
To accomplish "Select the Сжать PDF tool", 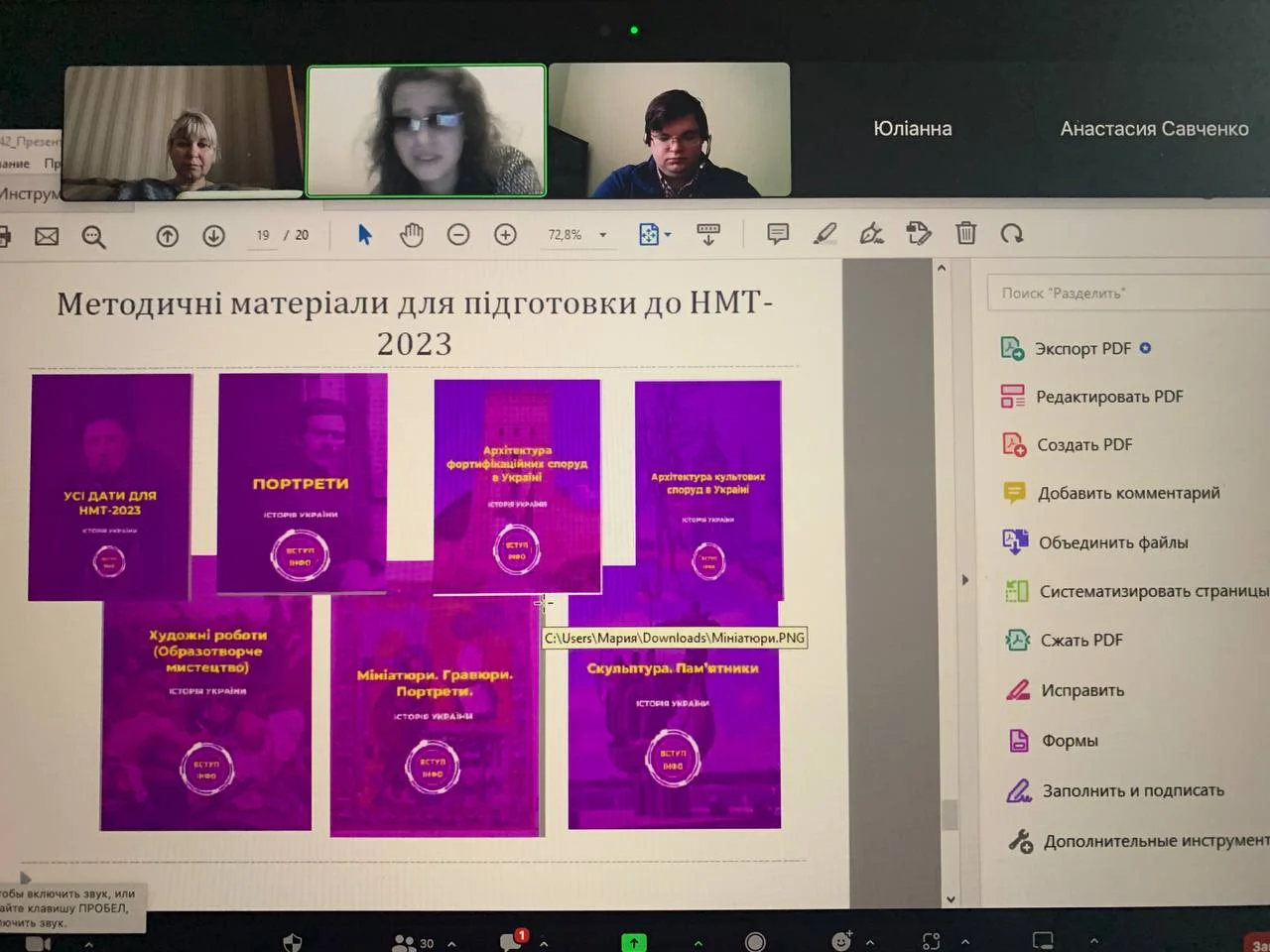I will tap(1063, 641).
